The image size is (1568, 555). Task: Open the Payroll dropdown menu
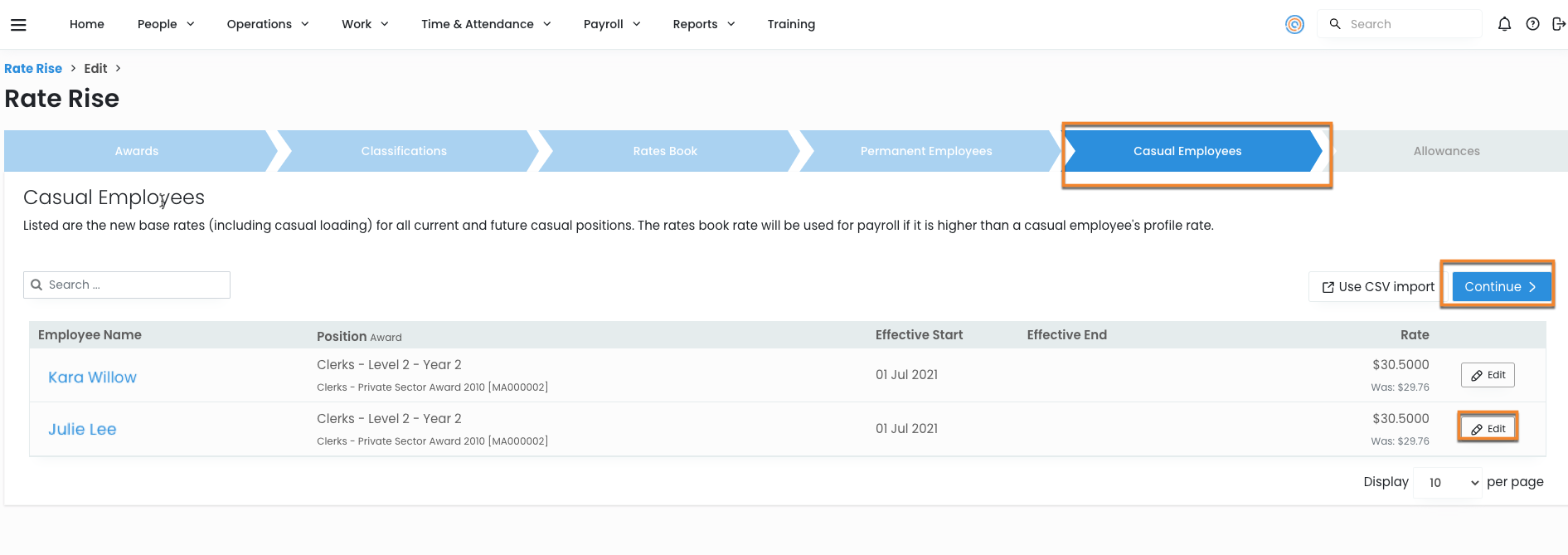pos(612,24)
